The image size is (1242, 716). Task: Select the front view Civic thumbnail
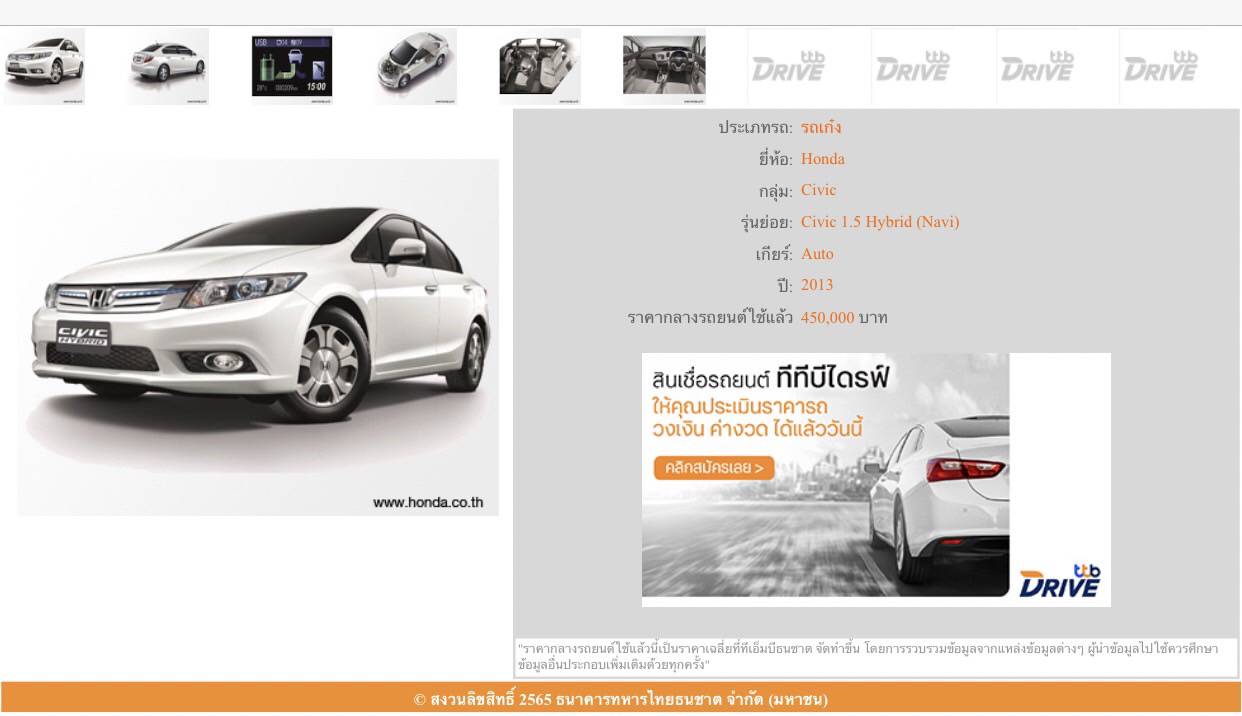(x=44, y=66)
